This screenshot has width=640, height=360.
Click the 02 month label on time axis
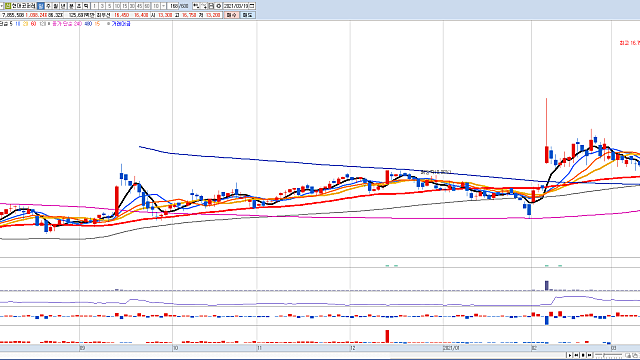(x=534, y=348)
